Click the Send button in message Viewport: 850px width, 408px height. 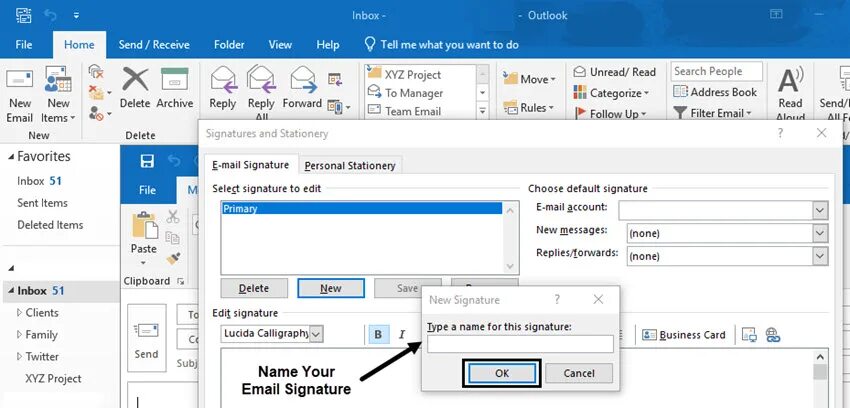[x=146, y=338]
